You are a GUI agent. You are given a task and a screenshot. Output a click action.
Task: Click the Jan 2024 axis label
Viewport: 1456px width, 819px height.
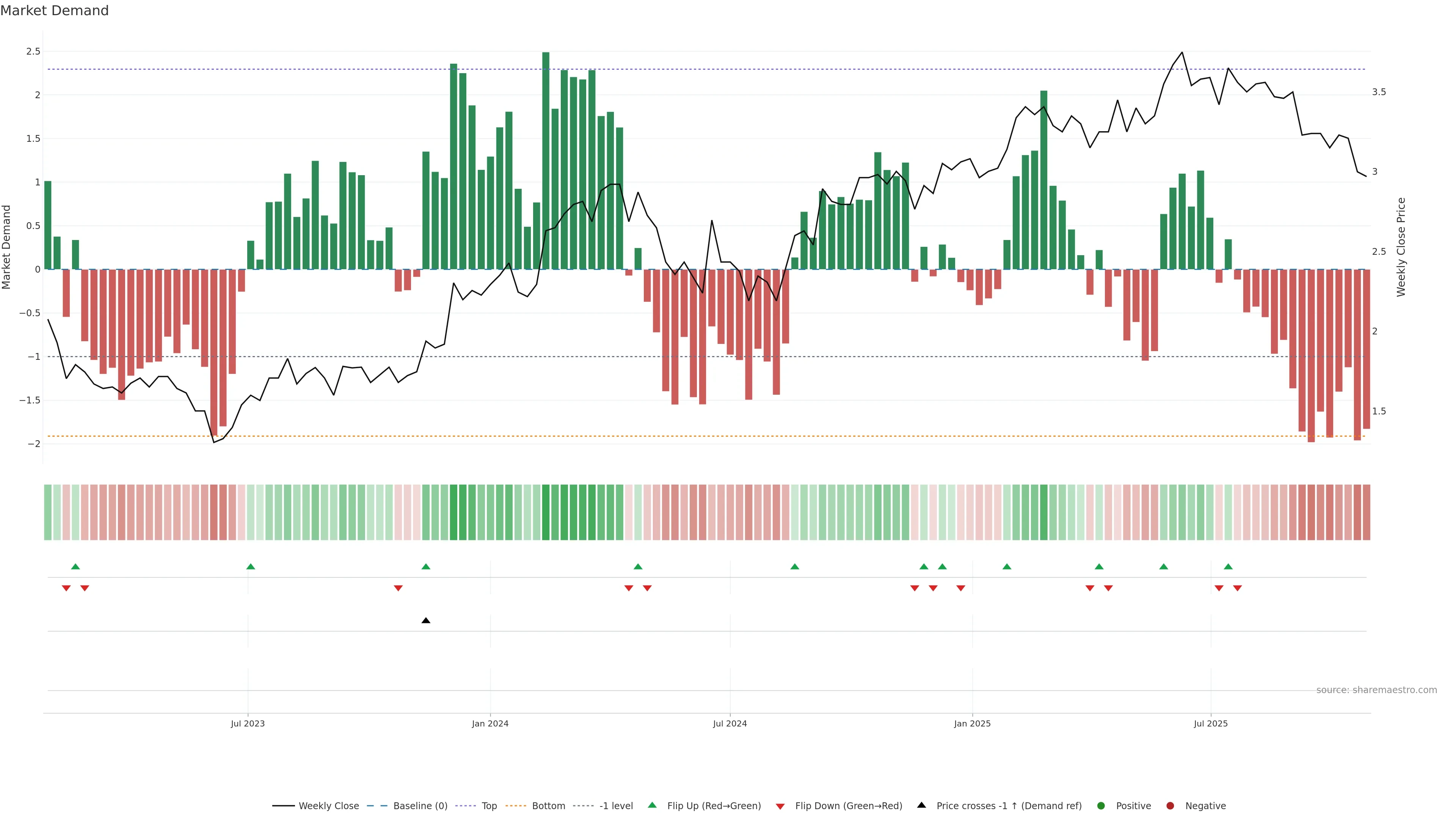pyautogui.click(x=490, y=723)
